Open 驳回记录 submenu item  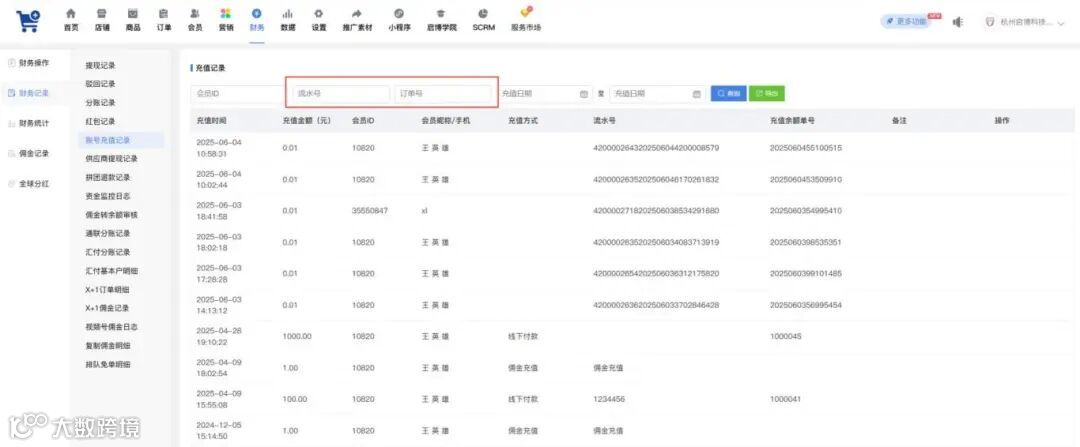(x=101, y=84)
